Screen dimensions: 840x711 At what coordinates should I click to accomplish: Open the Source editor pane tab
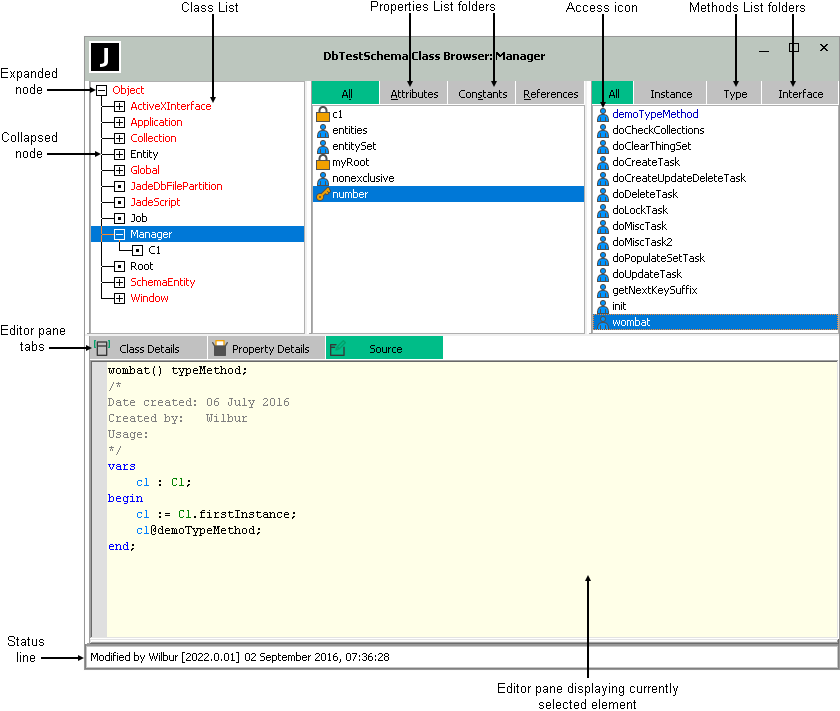click(385, 349)
